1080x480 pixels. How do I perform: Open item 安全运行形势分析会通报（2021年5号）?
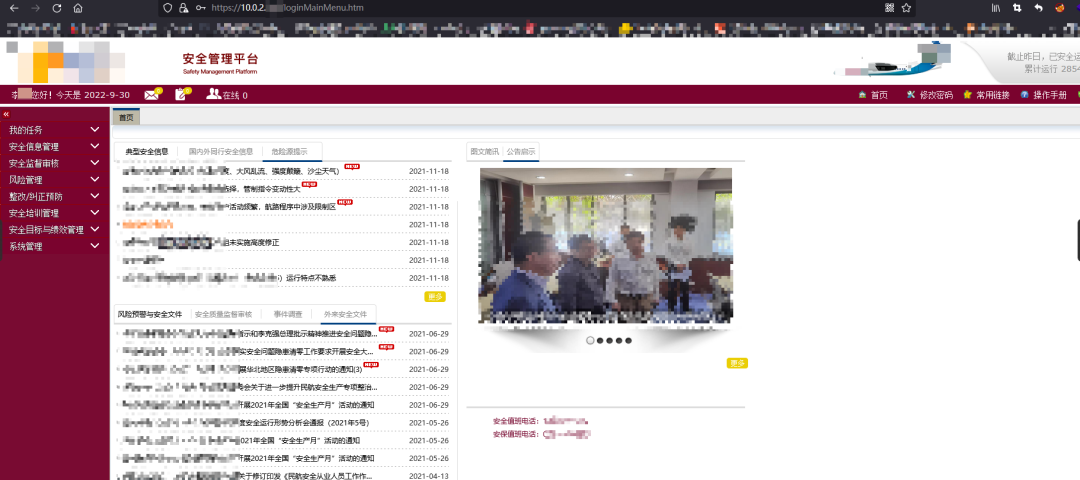[x=247, y=423]
